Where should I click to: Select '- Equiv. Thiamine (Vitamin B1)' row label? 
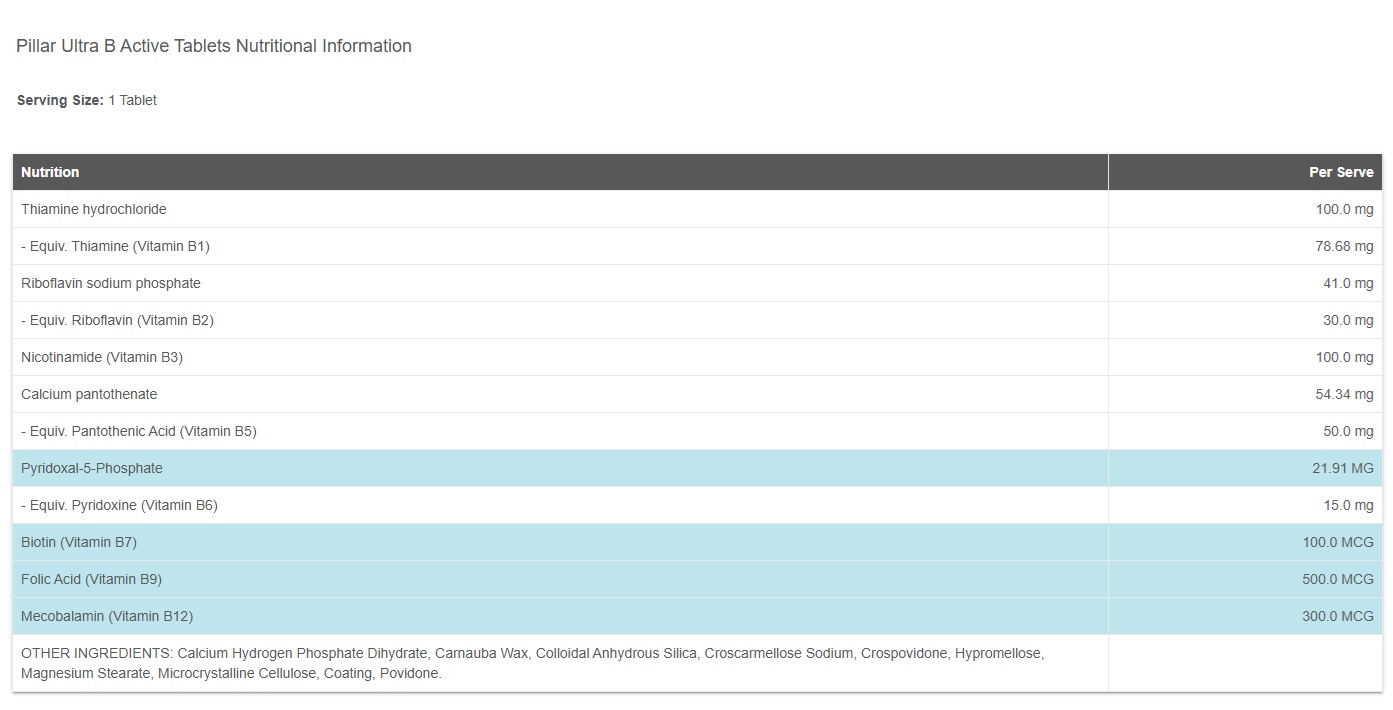[x=115, y=246]
